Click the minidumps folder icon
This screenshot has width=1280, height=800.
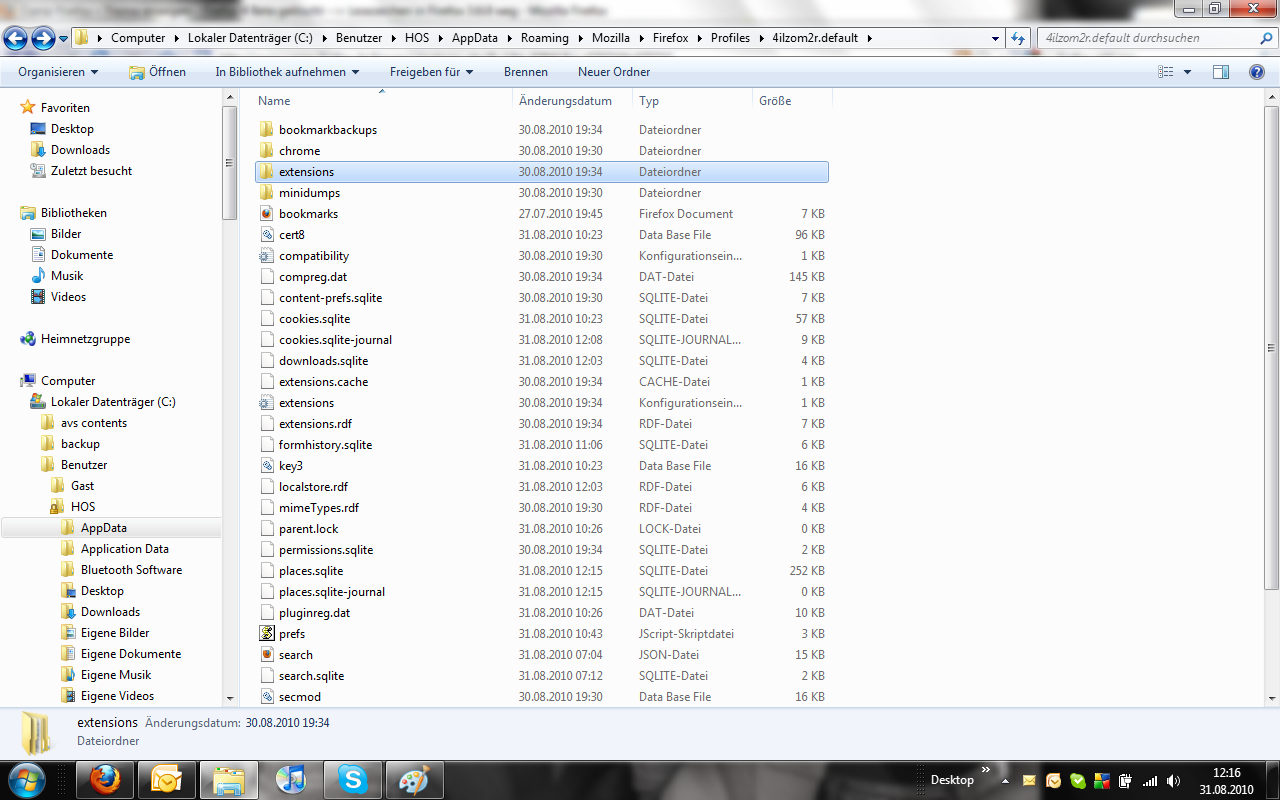(x=266, y=193)
